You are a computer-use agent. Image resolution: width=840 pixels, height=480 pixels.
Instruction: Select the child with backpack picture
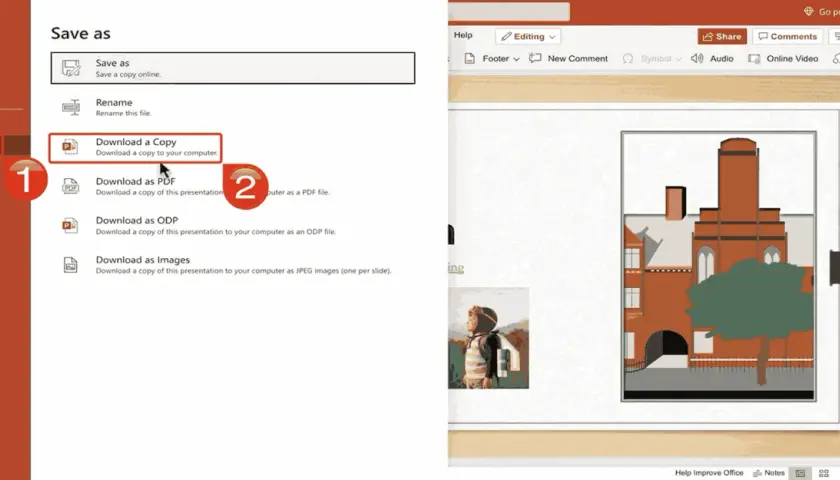point(489,338)
